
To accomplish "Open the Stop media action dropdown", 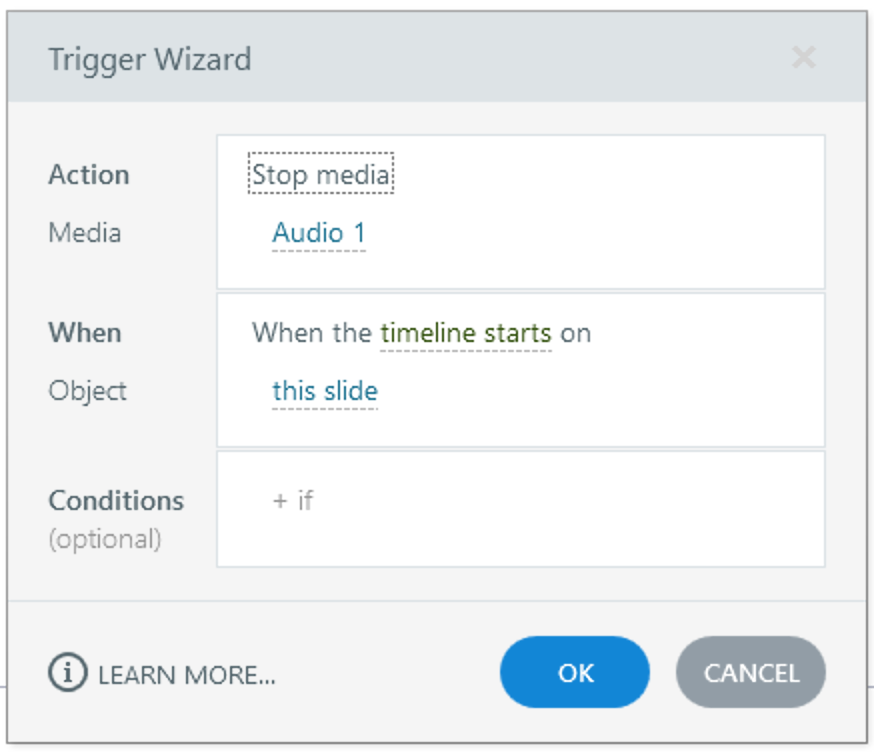I will point(321,176).
